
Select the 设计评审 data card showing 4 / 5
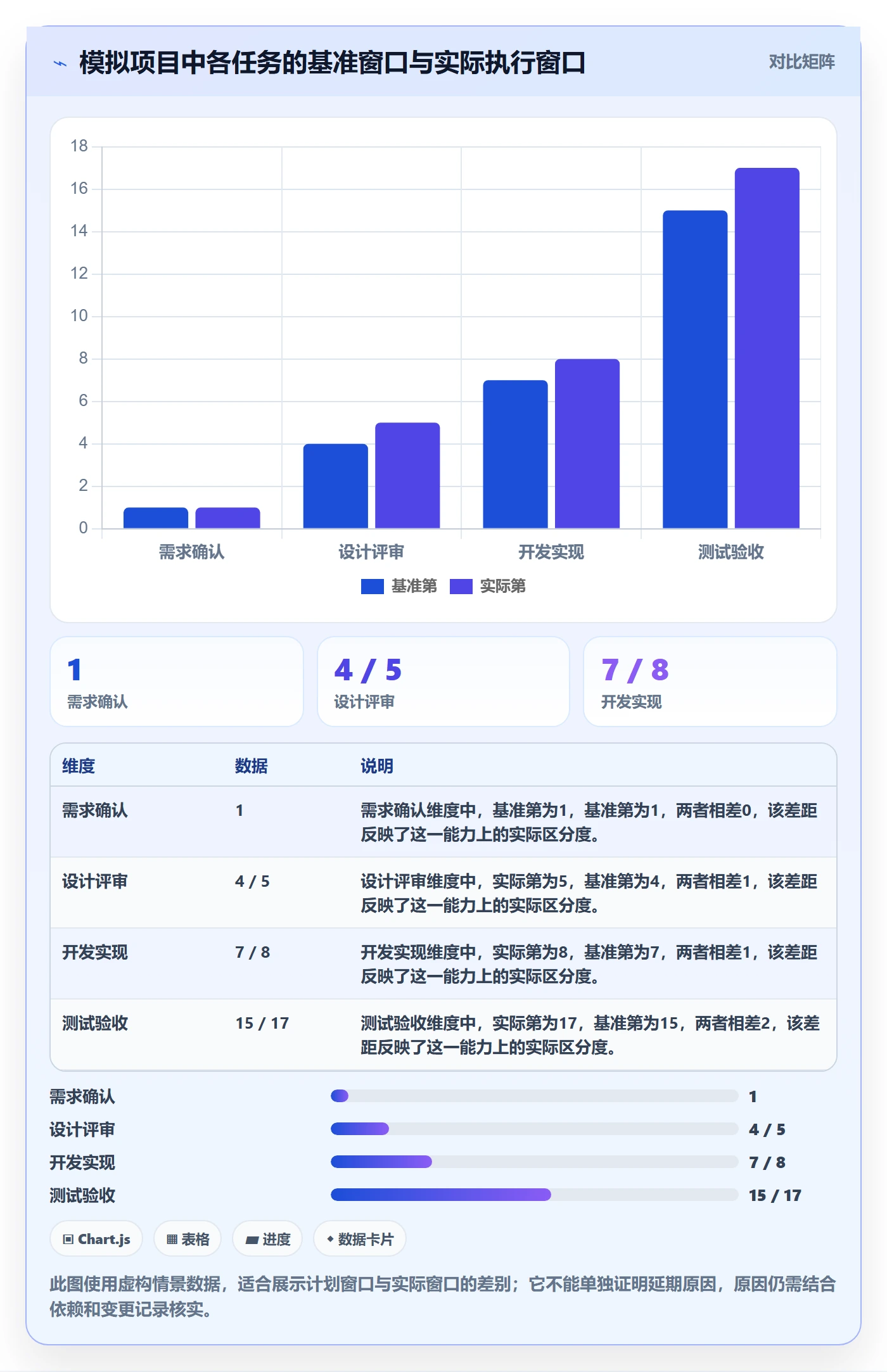coord(443,682)
